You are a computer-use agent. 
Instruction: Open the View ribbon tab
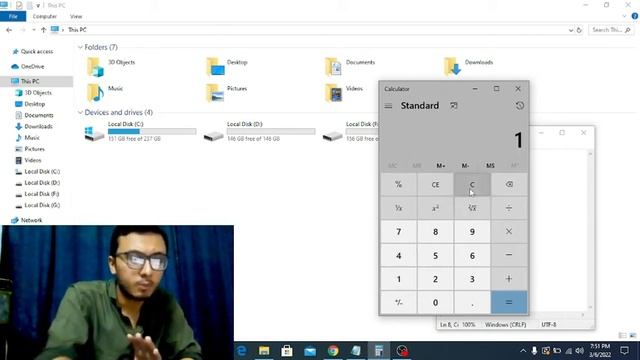pos(76,16)
